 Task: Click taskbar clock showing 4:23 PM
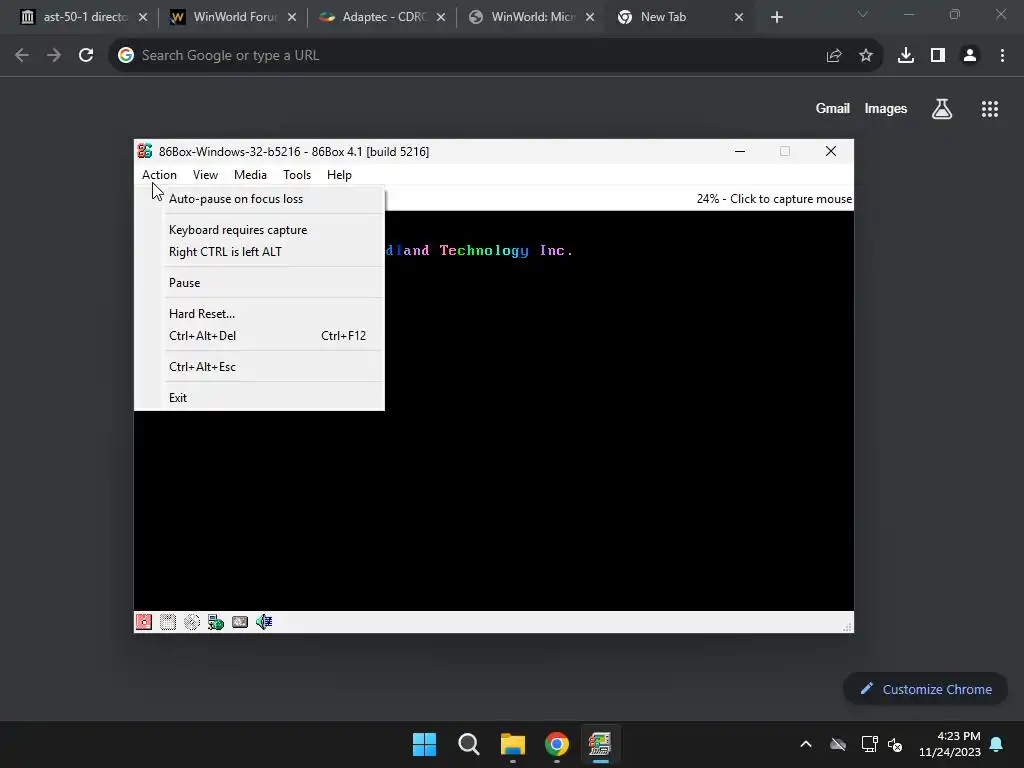pyautogui.click(x=950, y=744)
